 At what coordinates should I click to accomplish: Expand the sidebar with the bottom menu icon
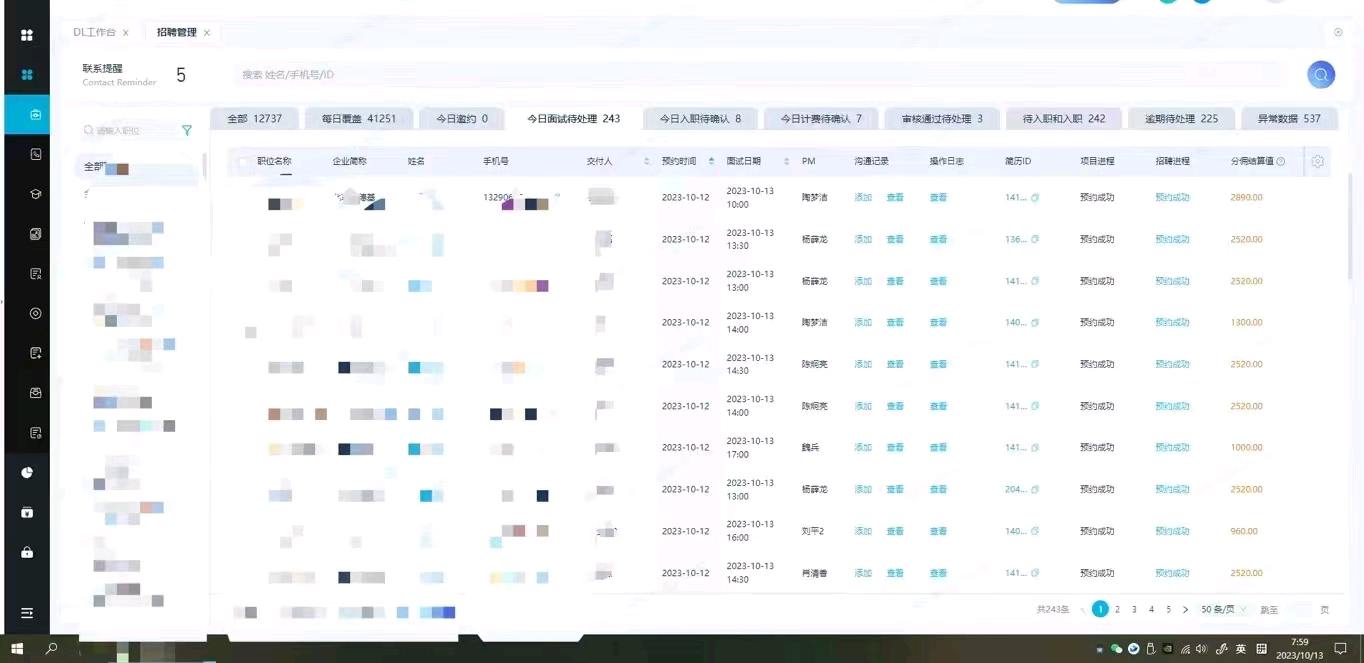point(27,613)
